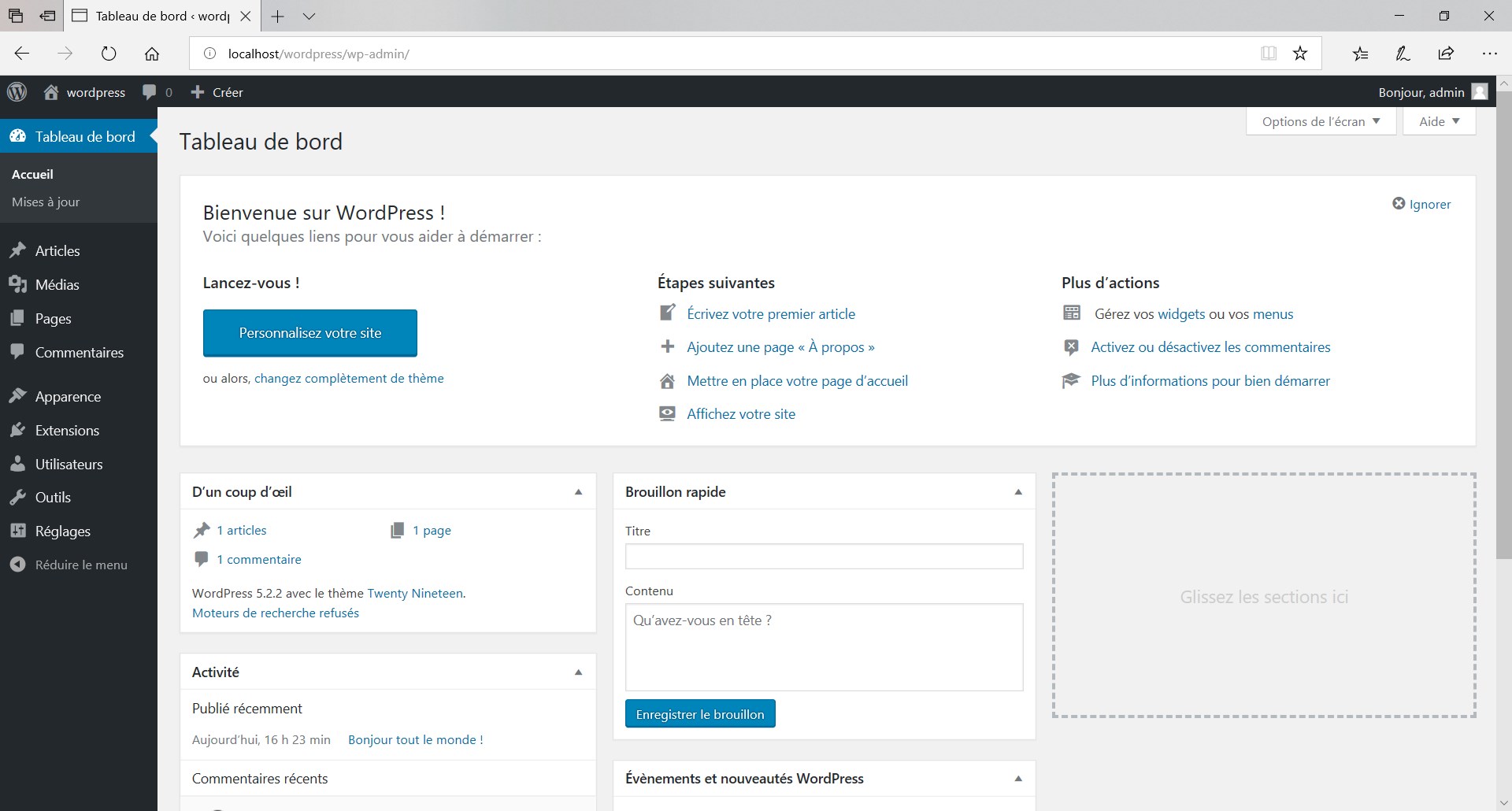1512x811 pixels.
Task: Open the comments bubble in admin bar
Action: (x=150, y=92)
